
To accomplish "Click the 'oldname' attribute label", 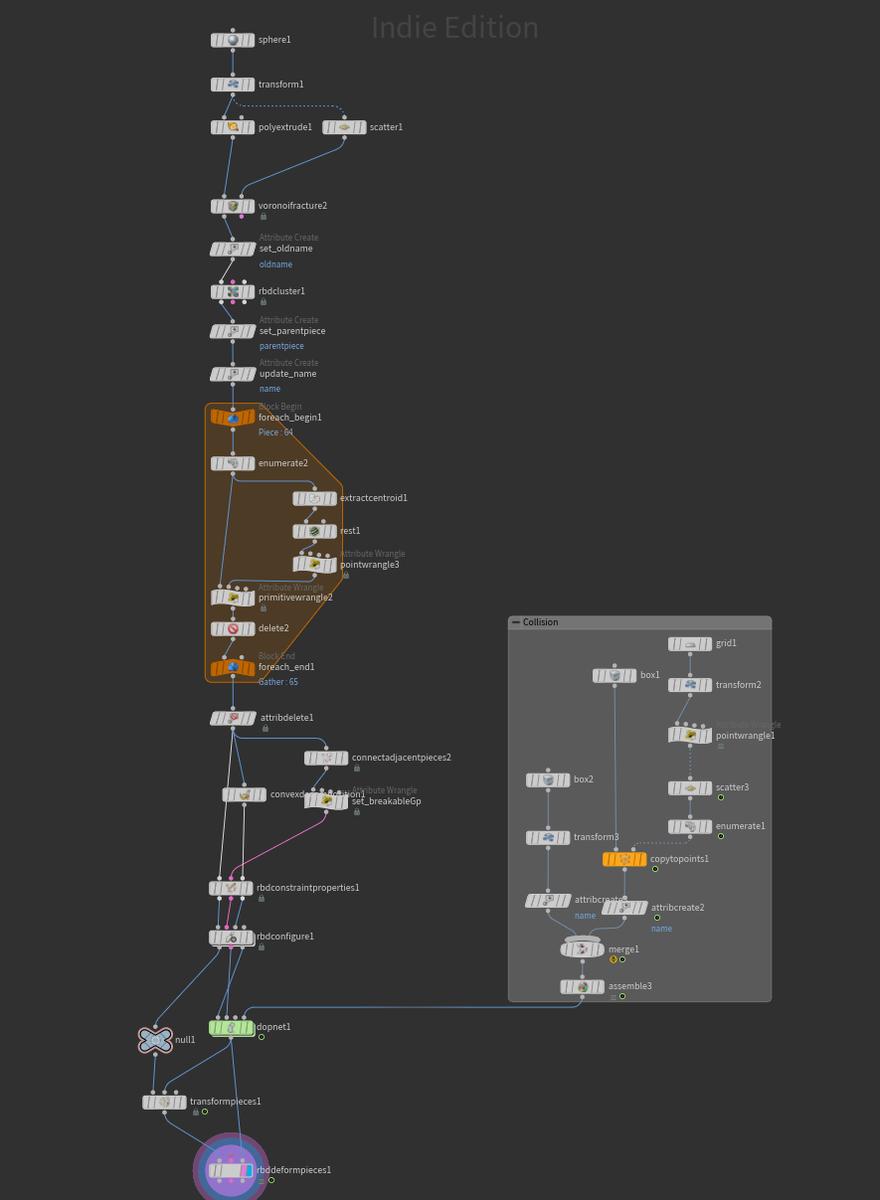I will tap(276, 265).
